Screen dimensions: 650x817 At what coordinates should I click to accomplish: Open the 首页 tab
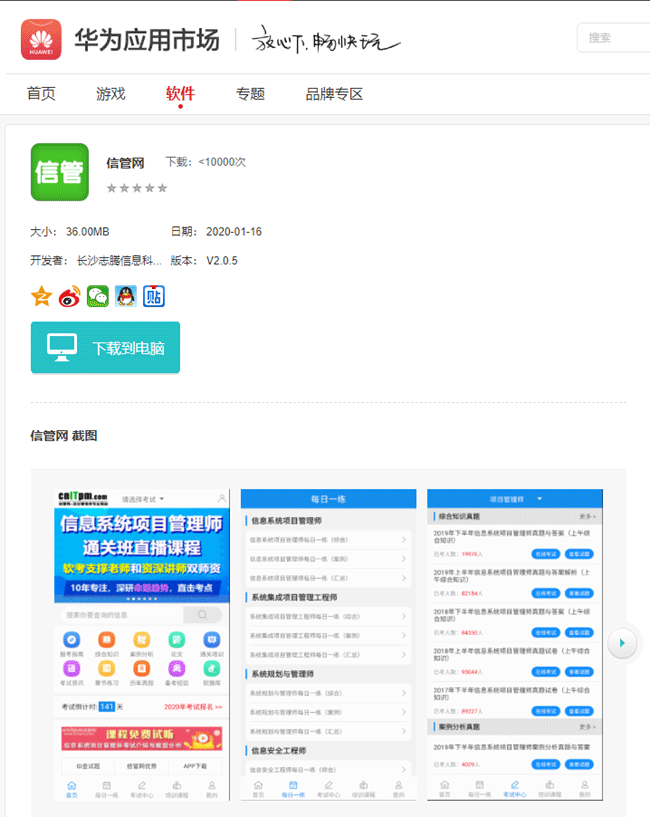[41, 94]
